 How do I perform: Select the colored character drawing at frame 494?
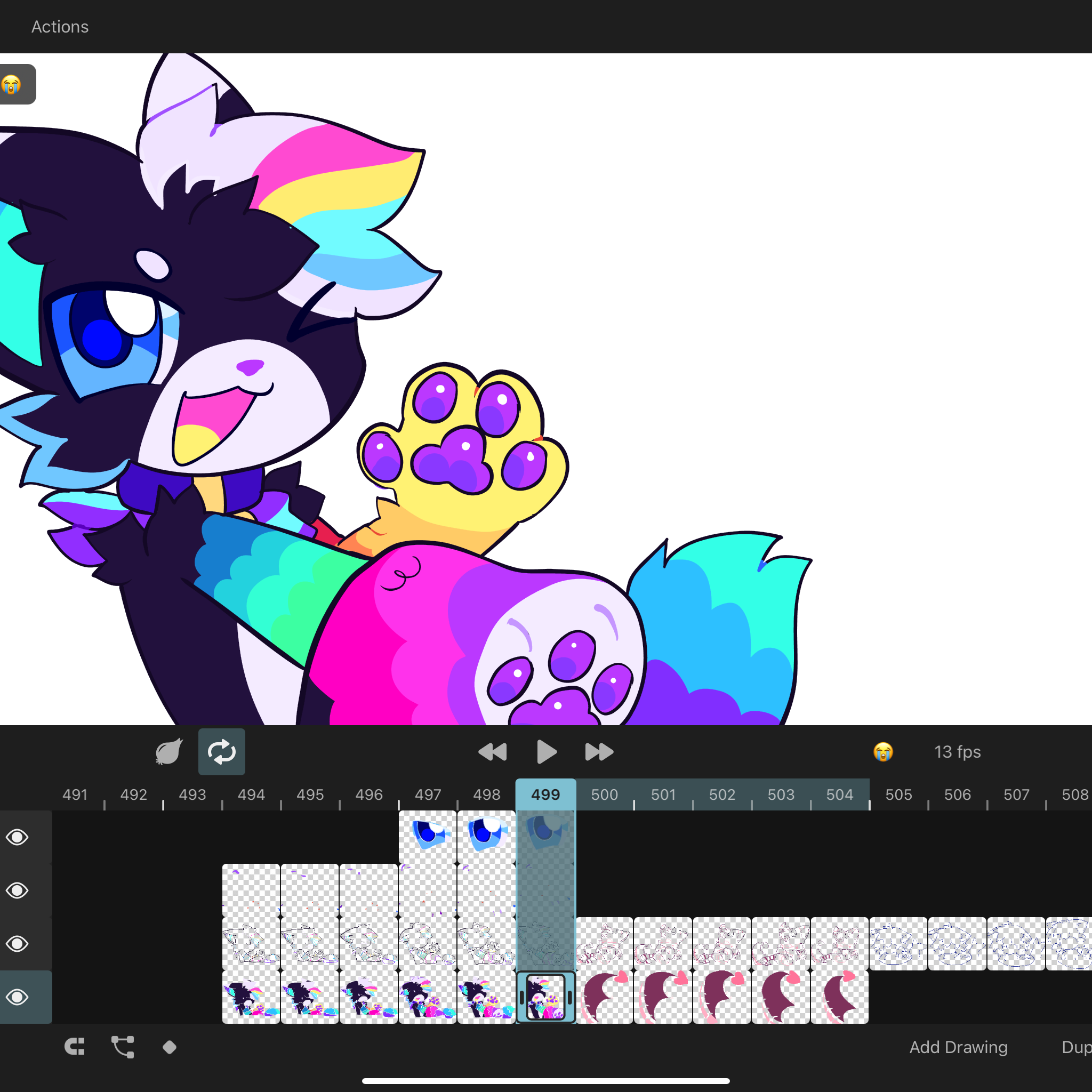(251, 997)
